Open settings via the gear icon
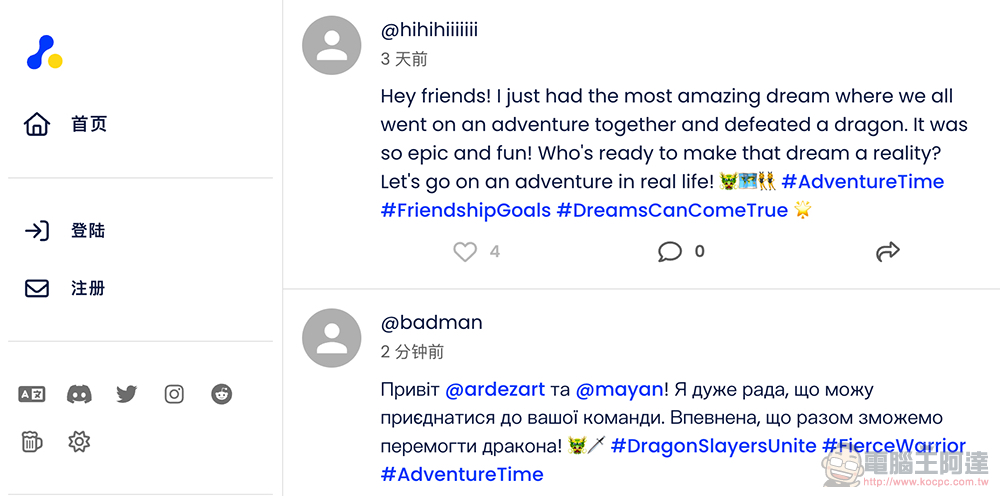The width and height of the screenshot is (1000, 496). pos(79,441)
